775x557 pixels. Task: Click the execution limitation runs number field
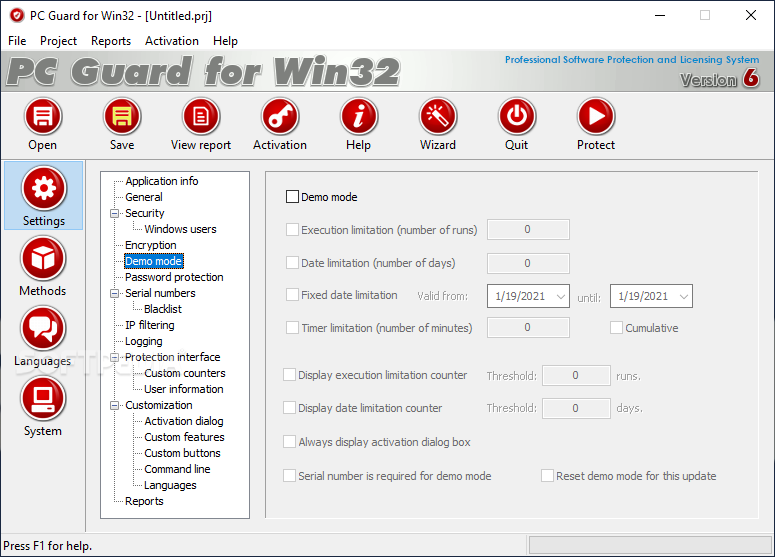528,229
